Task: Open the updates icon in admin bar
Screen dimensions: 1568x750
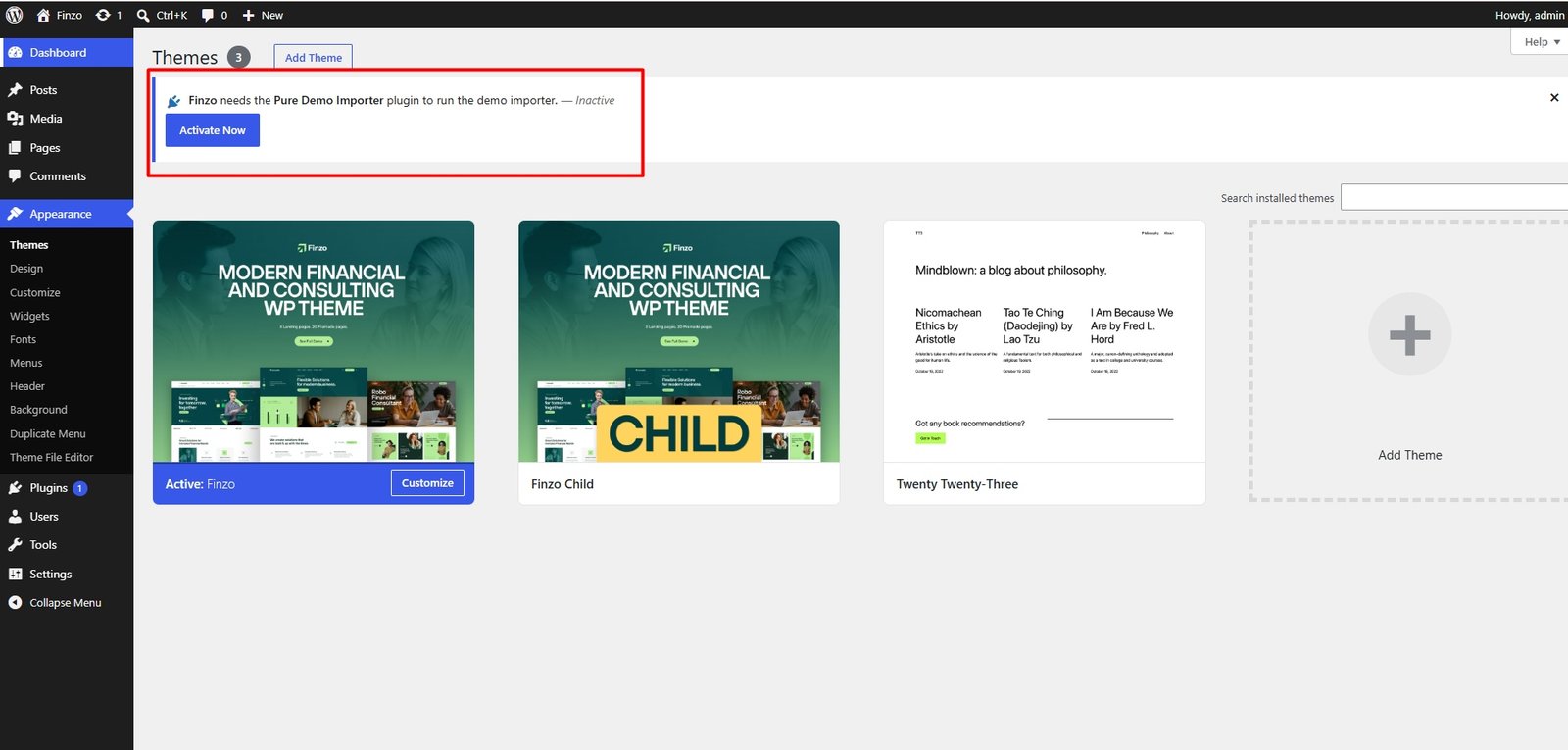Action: coord(103,15)
